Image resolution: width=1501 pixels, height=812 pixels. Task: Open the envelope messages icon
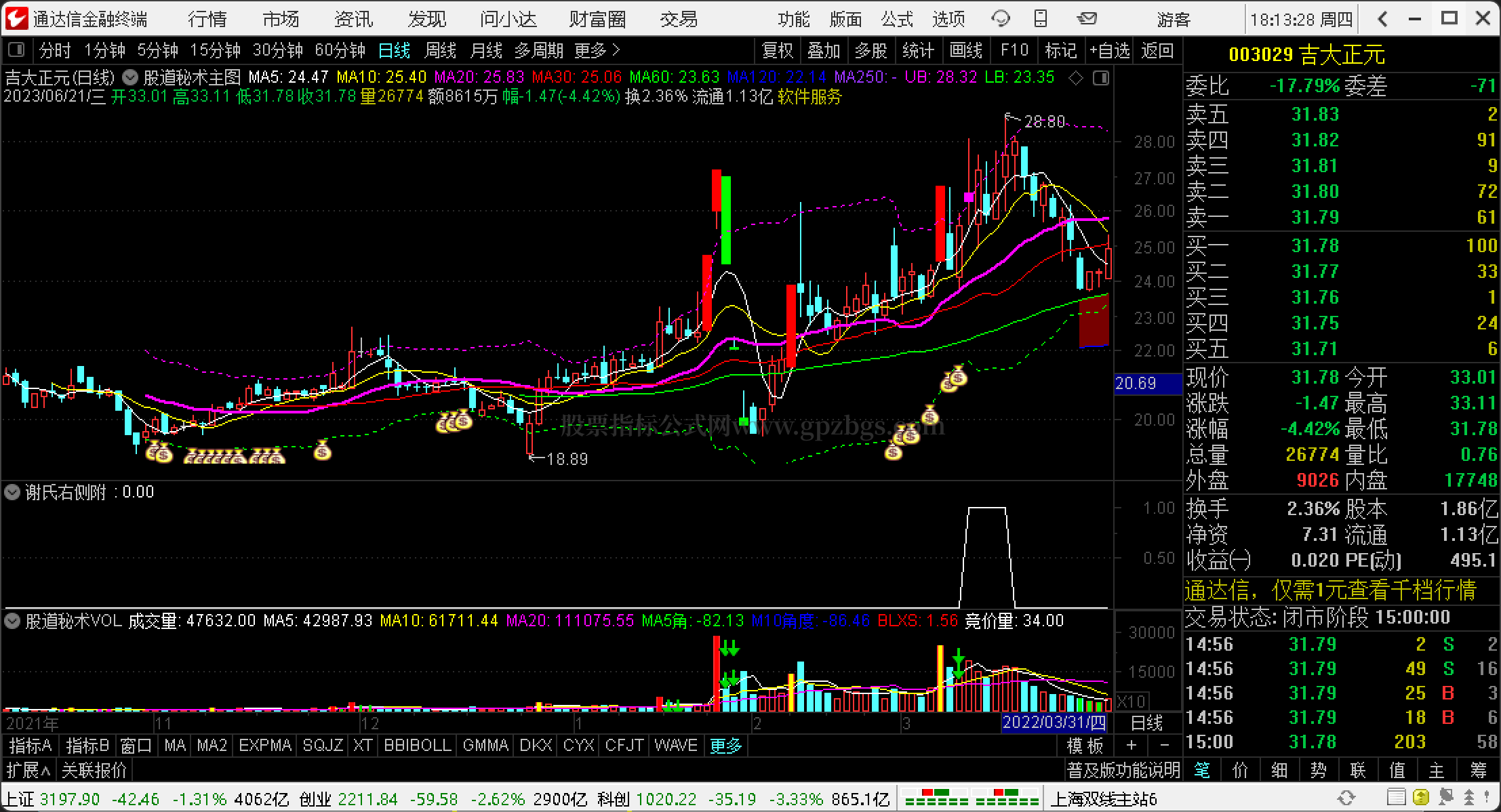click(1087, 18)
